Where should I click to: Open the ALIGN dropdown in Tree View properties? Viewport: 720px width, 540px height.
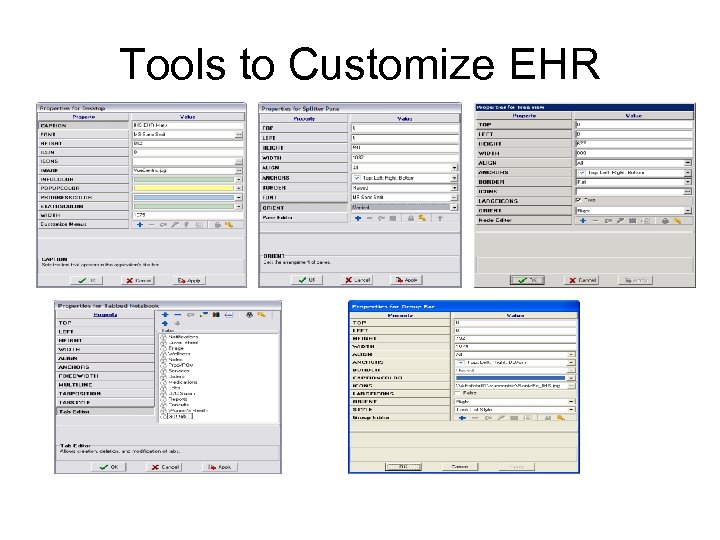tap(687, 163)
